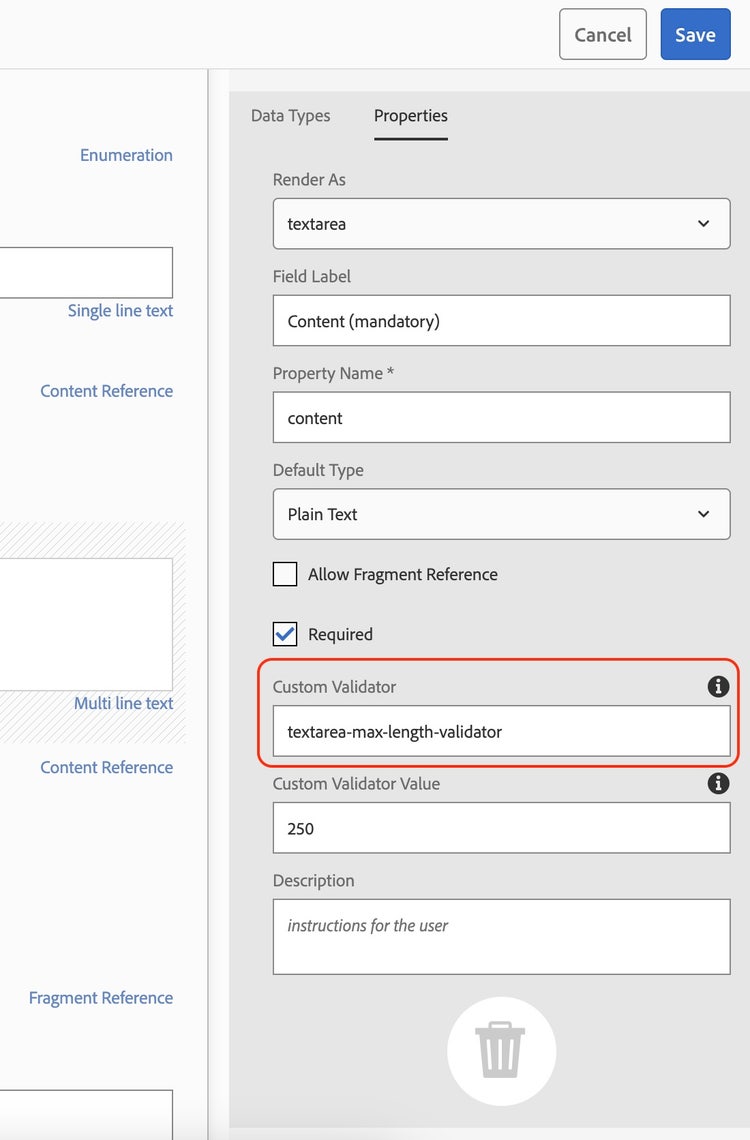The width and height of the screenshot is (750, 1140).
Task: Edit the Field Label input
Action: [x=501, y=321]
